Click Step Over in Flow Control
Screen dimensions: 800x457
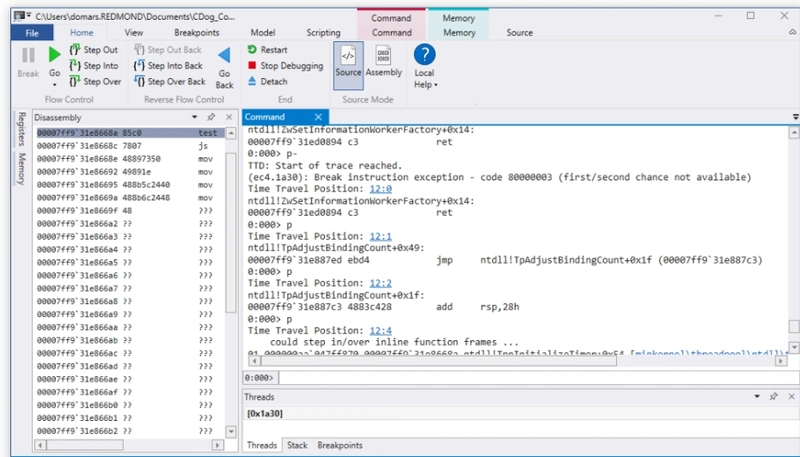click(x=95, y=82)
